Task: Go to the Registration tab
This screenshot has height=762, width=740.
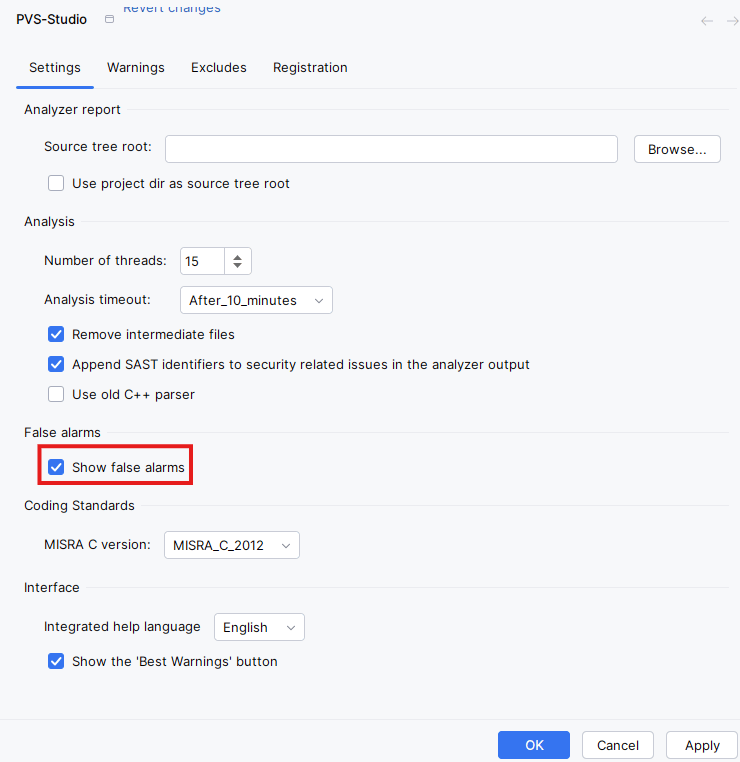Action: click(310, 68)
